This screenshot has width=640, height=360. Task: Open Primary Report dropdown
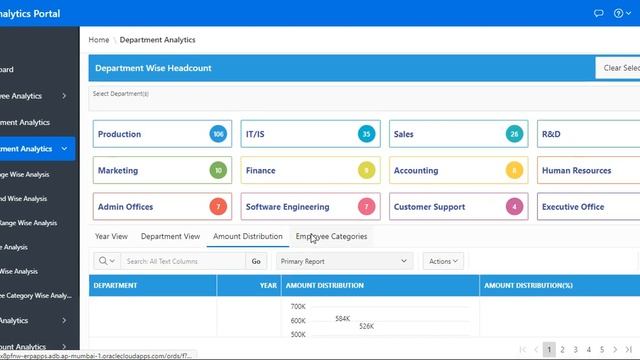[344, 261]
